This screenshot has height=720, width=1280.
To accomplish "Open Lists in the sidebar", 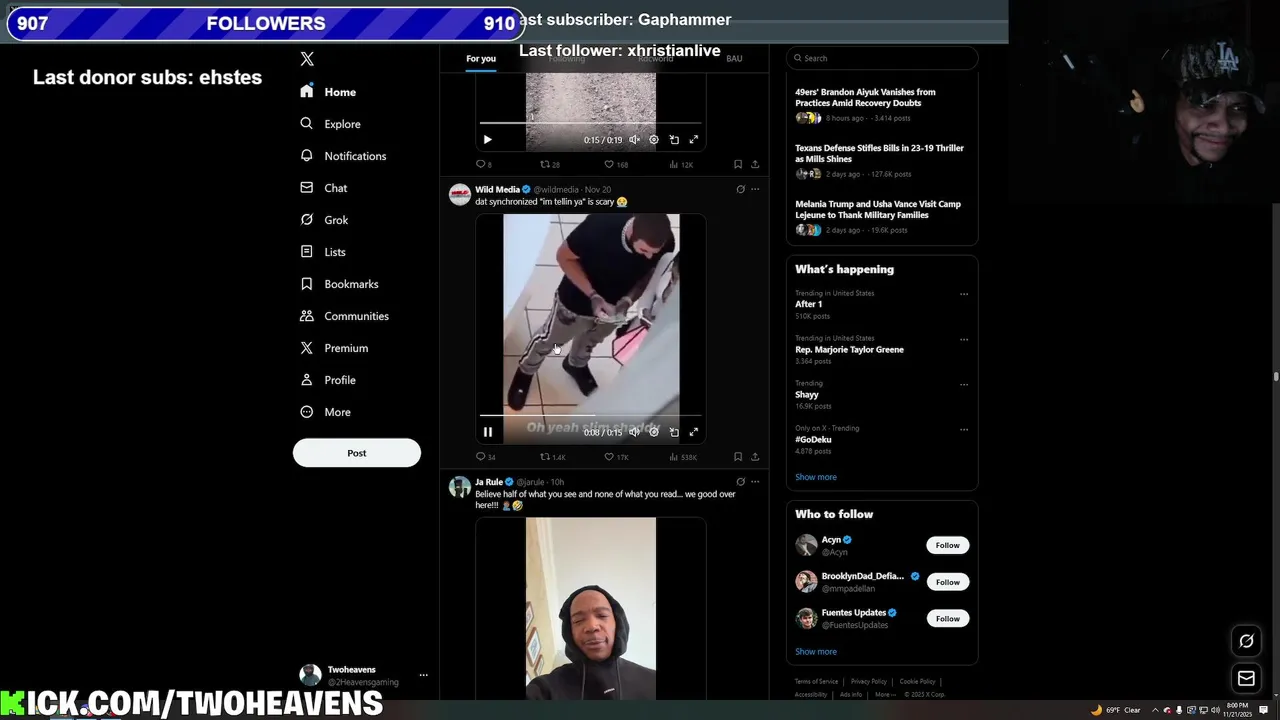I will [322, 252].
